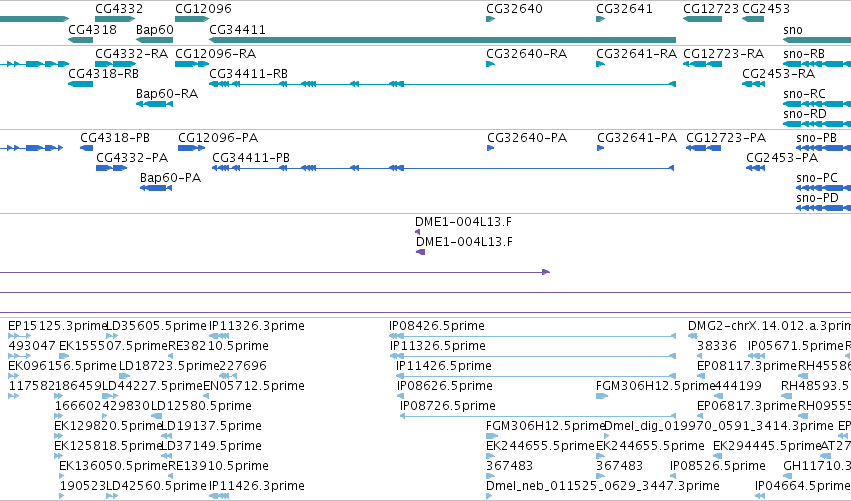Select transcript CG12723-RA label
This screenshot has height=501, width=851.
723,54
